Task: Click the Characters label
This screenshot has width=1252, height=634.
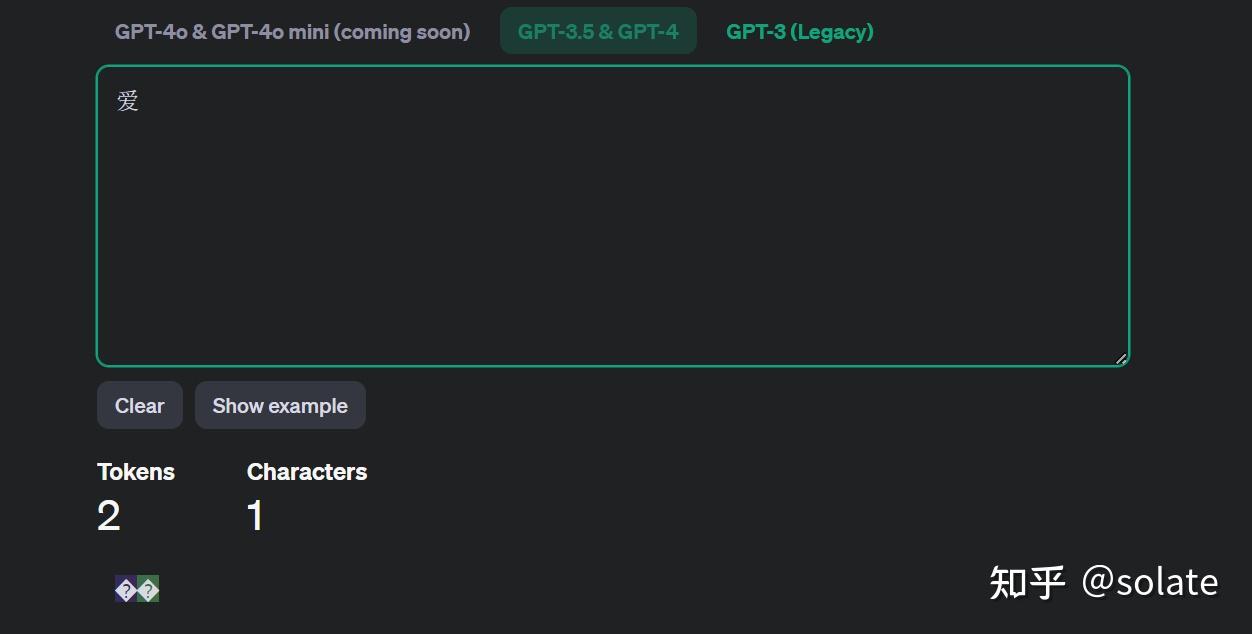Action: tap(307, 471)
